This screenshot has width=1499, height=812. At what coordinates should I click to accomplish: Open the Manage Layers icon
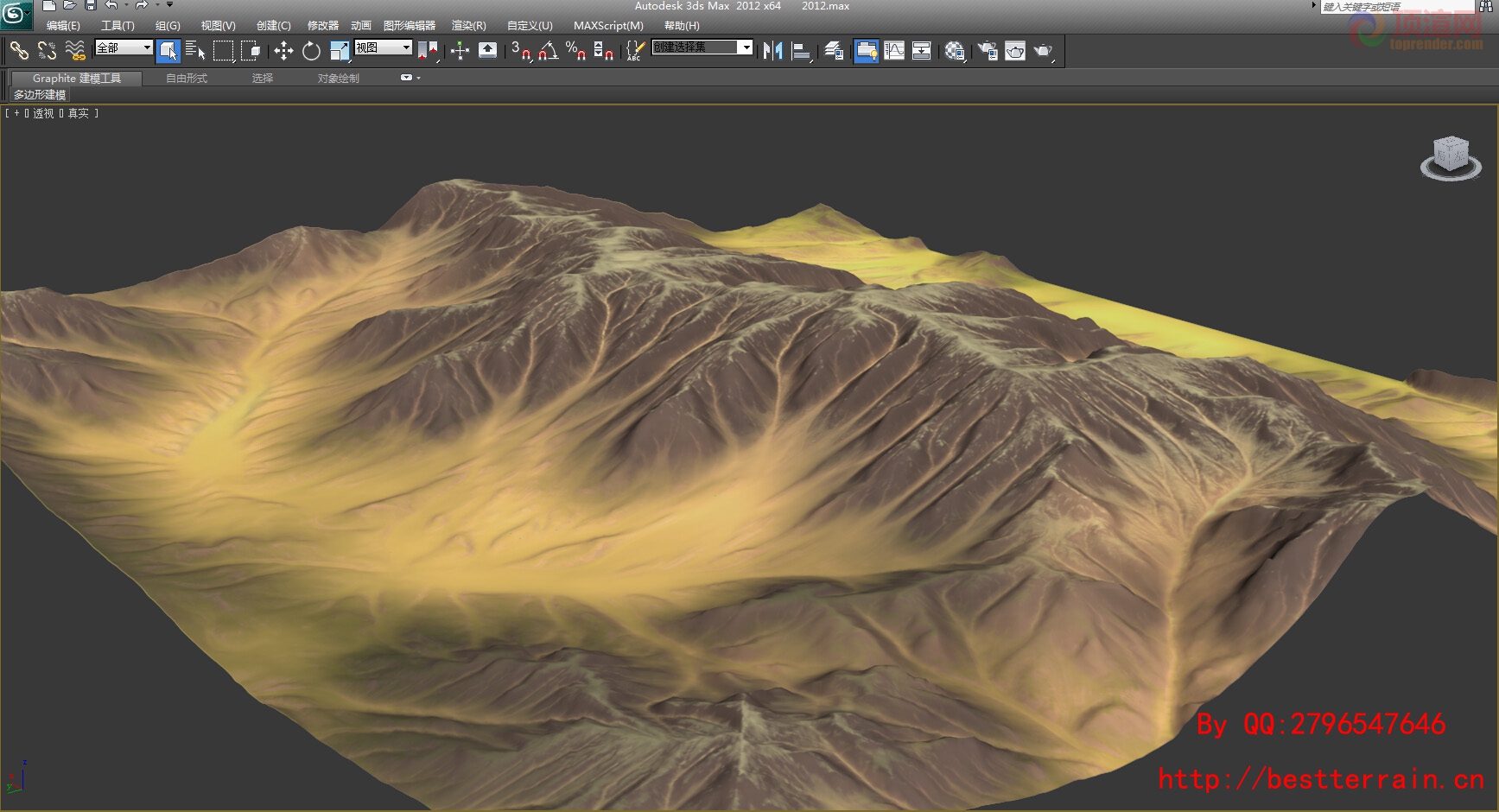click(x=833, y=51)
